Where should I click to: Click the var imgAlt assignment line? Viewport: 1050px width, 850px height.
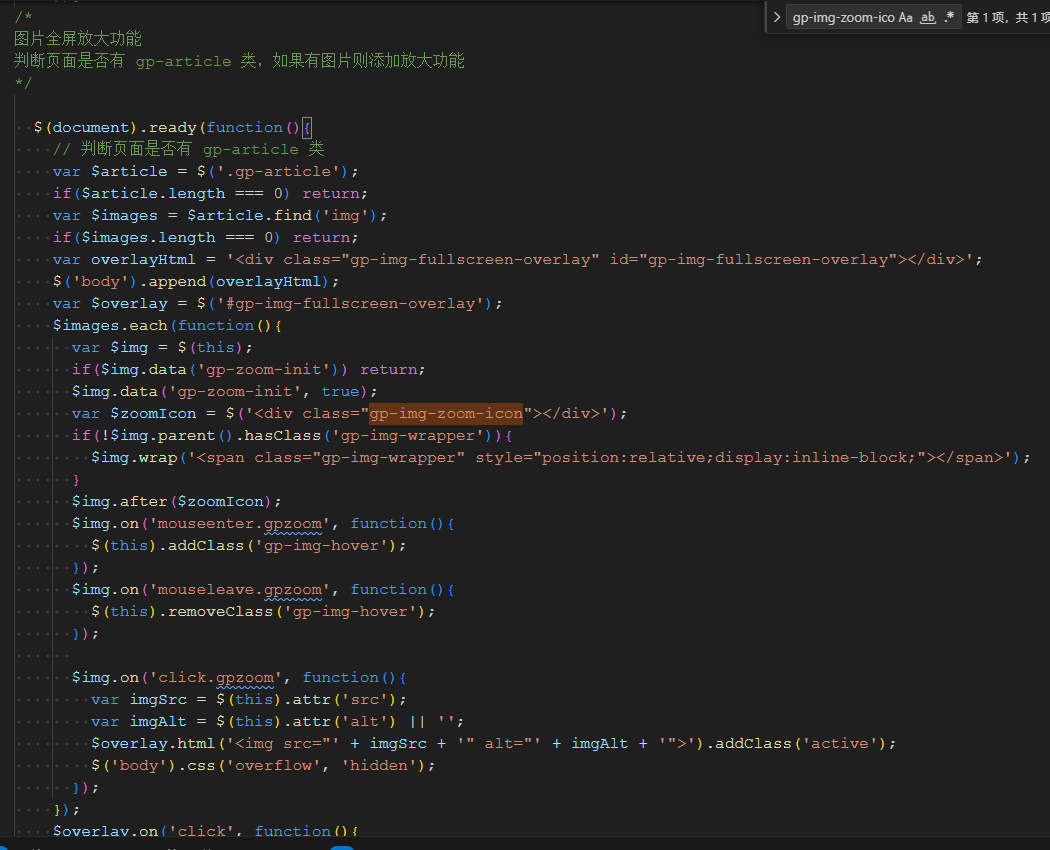tap(277, 721)
